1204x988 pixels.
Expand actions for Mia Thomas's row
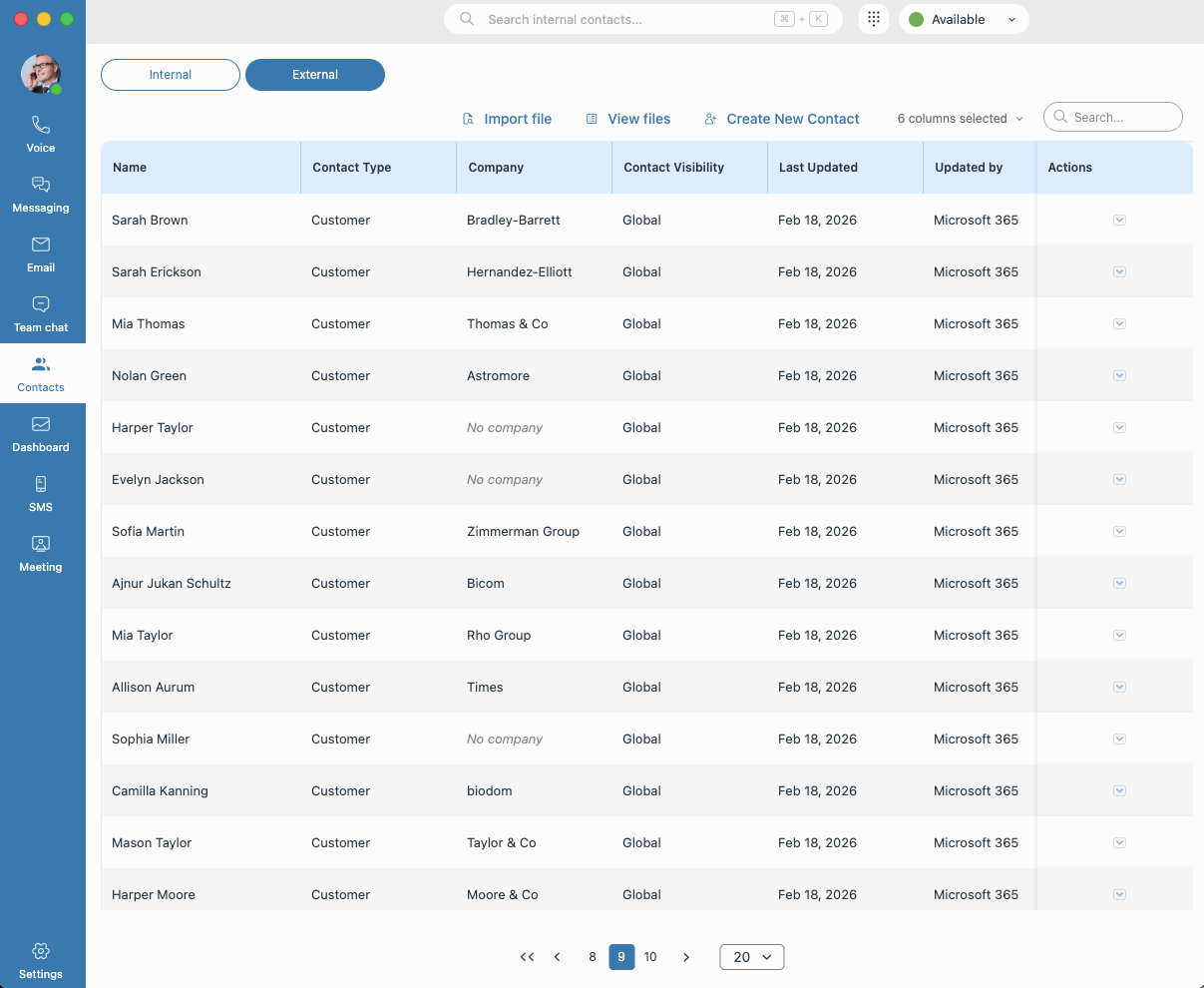coord(1119,323)
